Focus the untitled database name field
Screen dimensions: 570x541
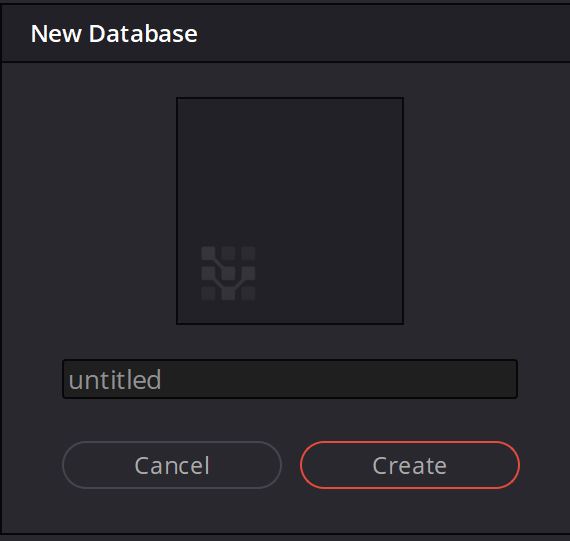(290, 379)
